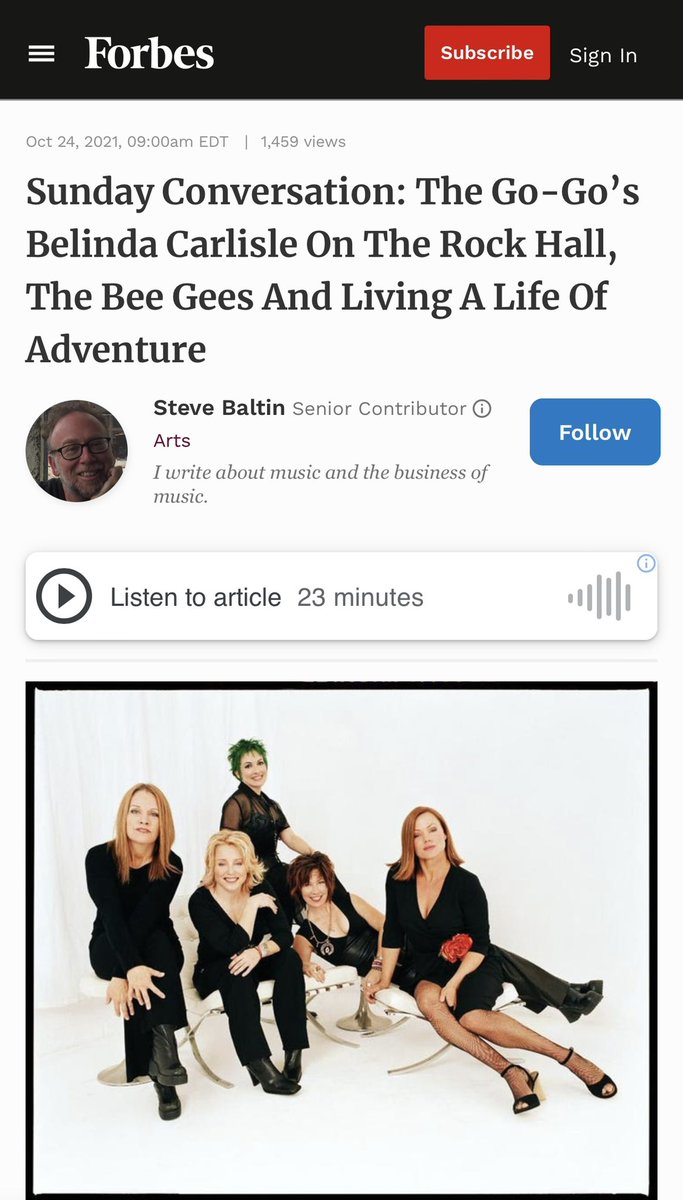Go to the Forbes home logo
Screen dimensions: 683x1200
(149, 53)
